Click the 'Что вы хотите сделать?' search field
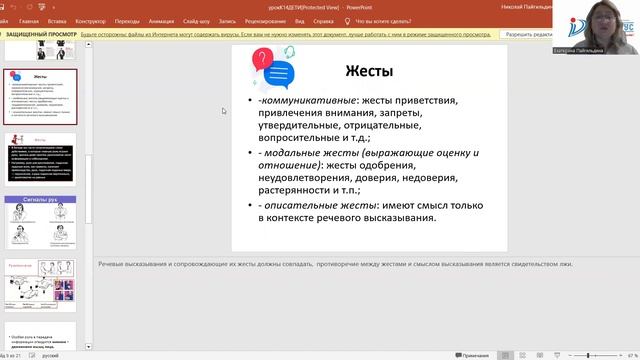Viewport: 640px width, 360px height. 383,21
